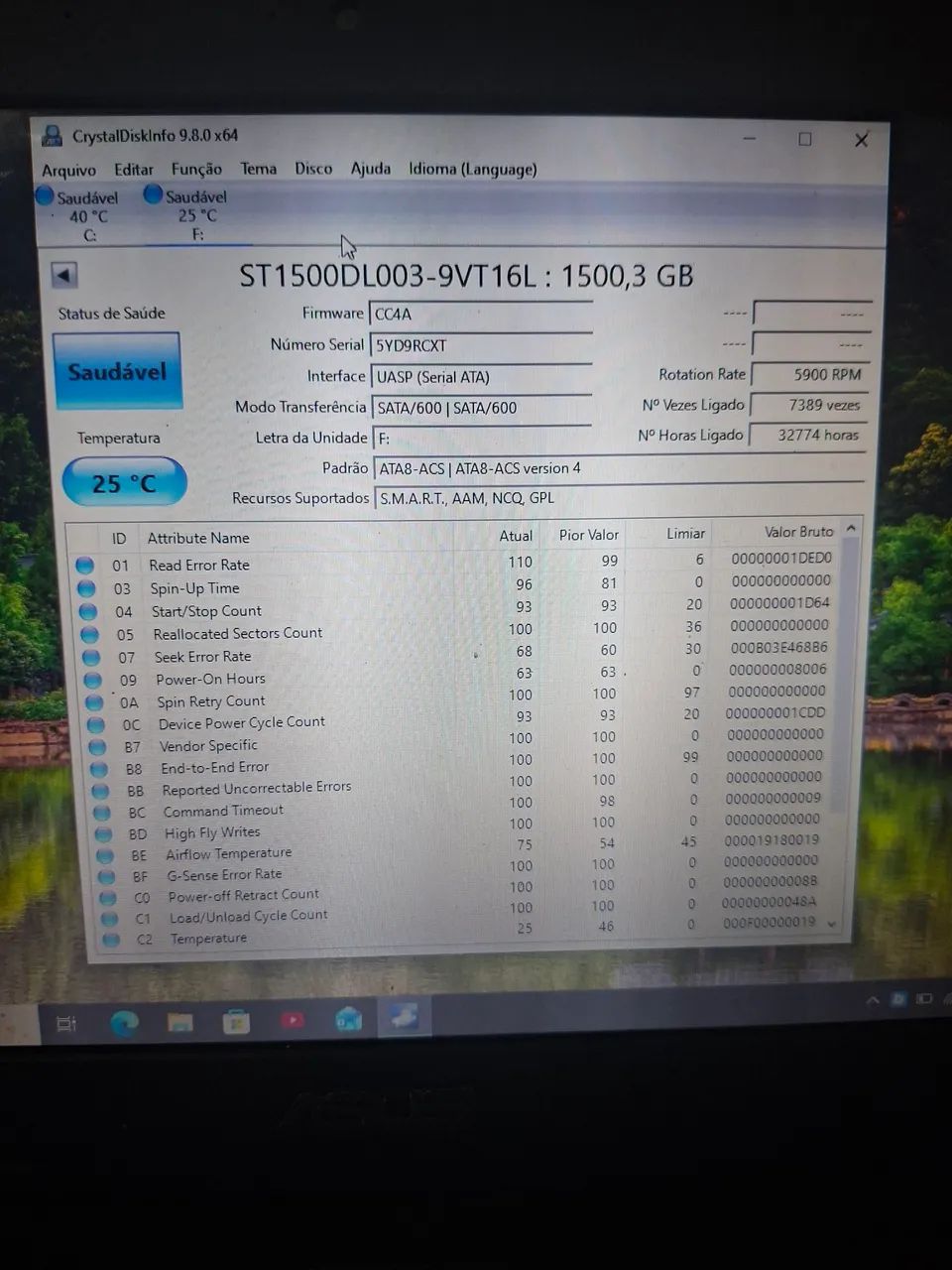This screenshot has width=952, height=1270.
Task: Click the transfer mode field SATA/600
Action: 482,407
